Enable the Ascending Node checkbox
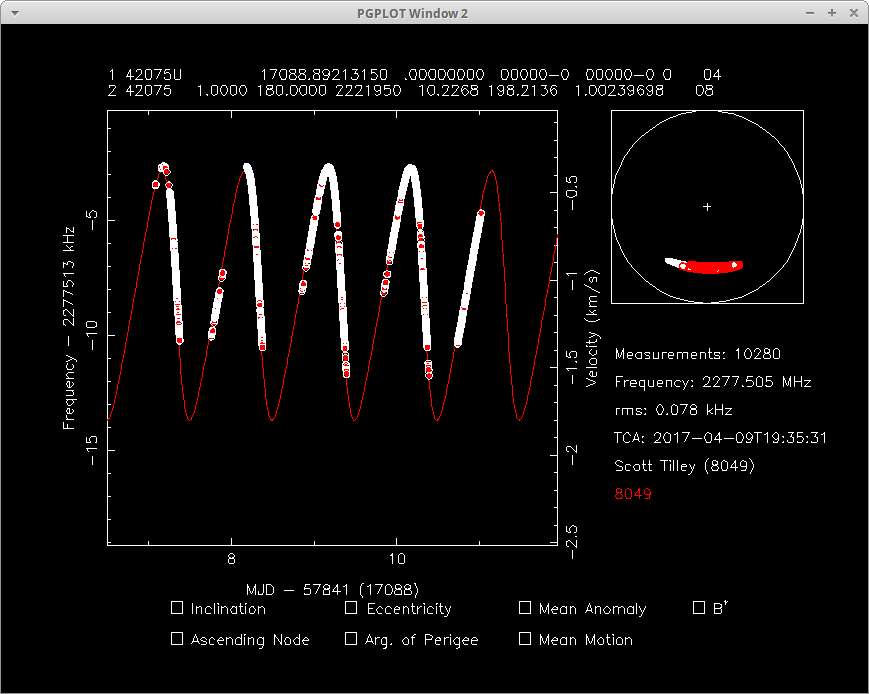Image resolution: width=869 pixels, height=694 pixels. click(177, 639)
